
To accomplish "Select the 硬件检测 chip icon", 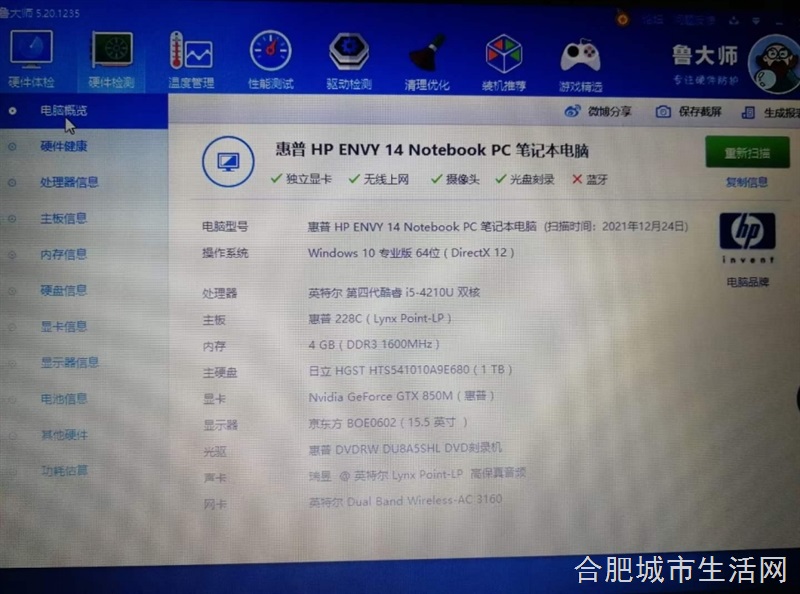I will pyautogui.click(x=111, y=50).
